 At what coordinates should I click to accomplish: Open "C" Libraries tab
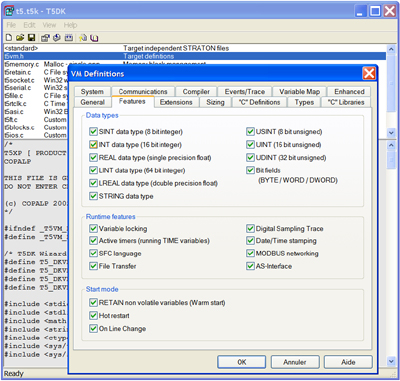coord(346,102)
